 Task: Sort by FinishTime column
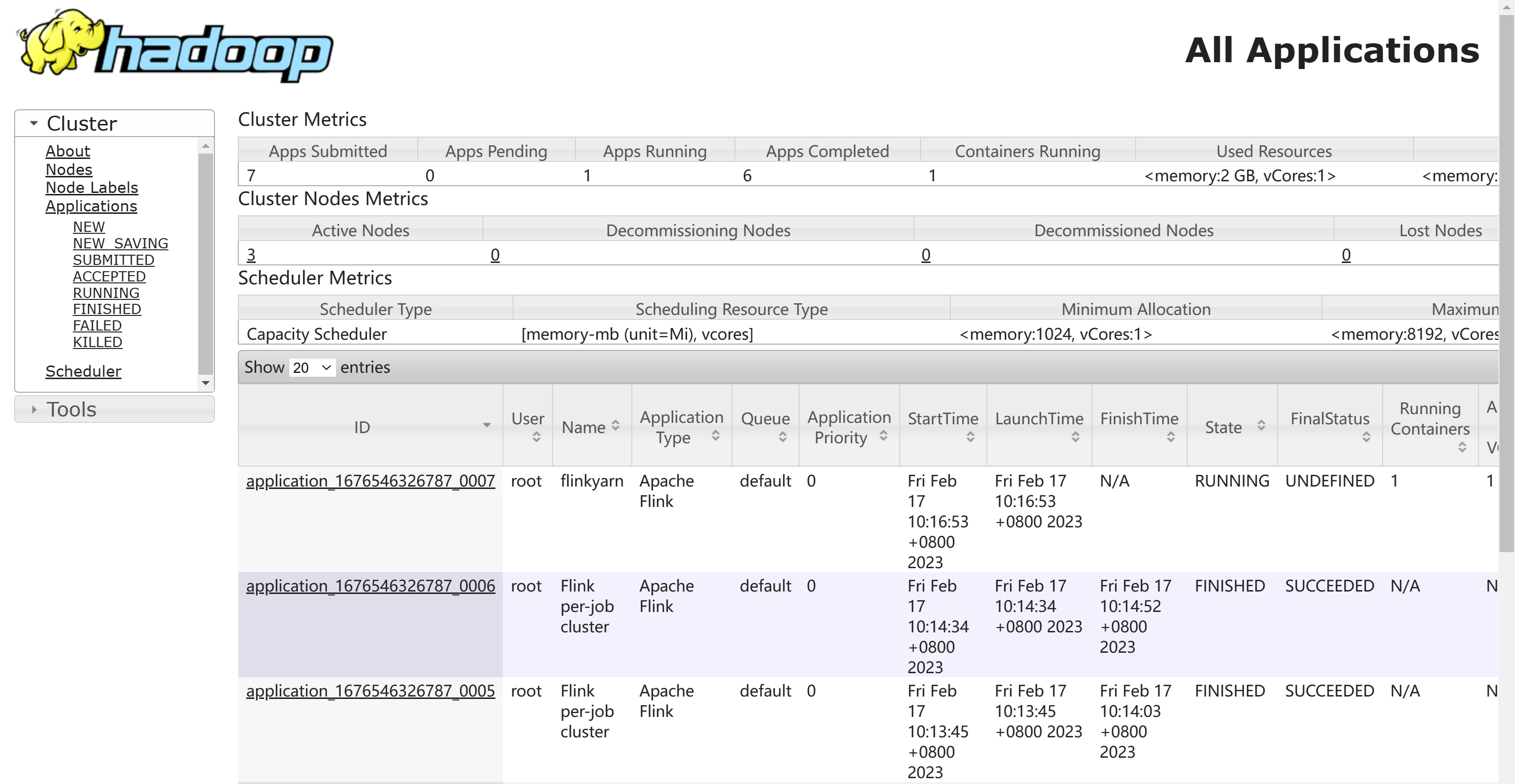[1139, 425]
